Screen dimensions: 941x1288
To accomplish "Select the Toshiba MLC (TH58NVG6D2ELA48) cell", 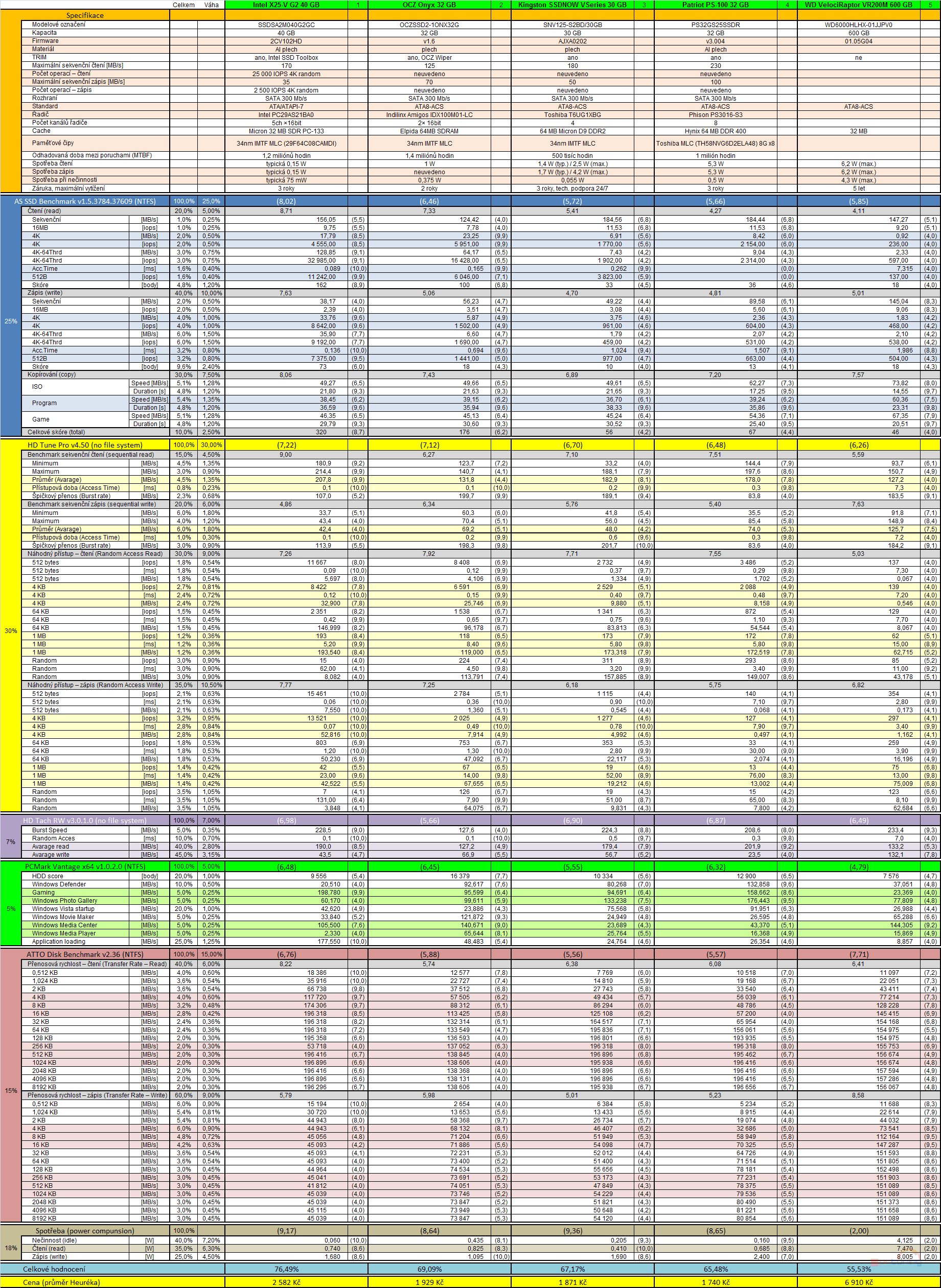I will [x=716, y=144].
